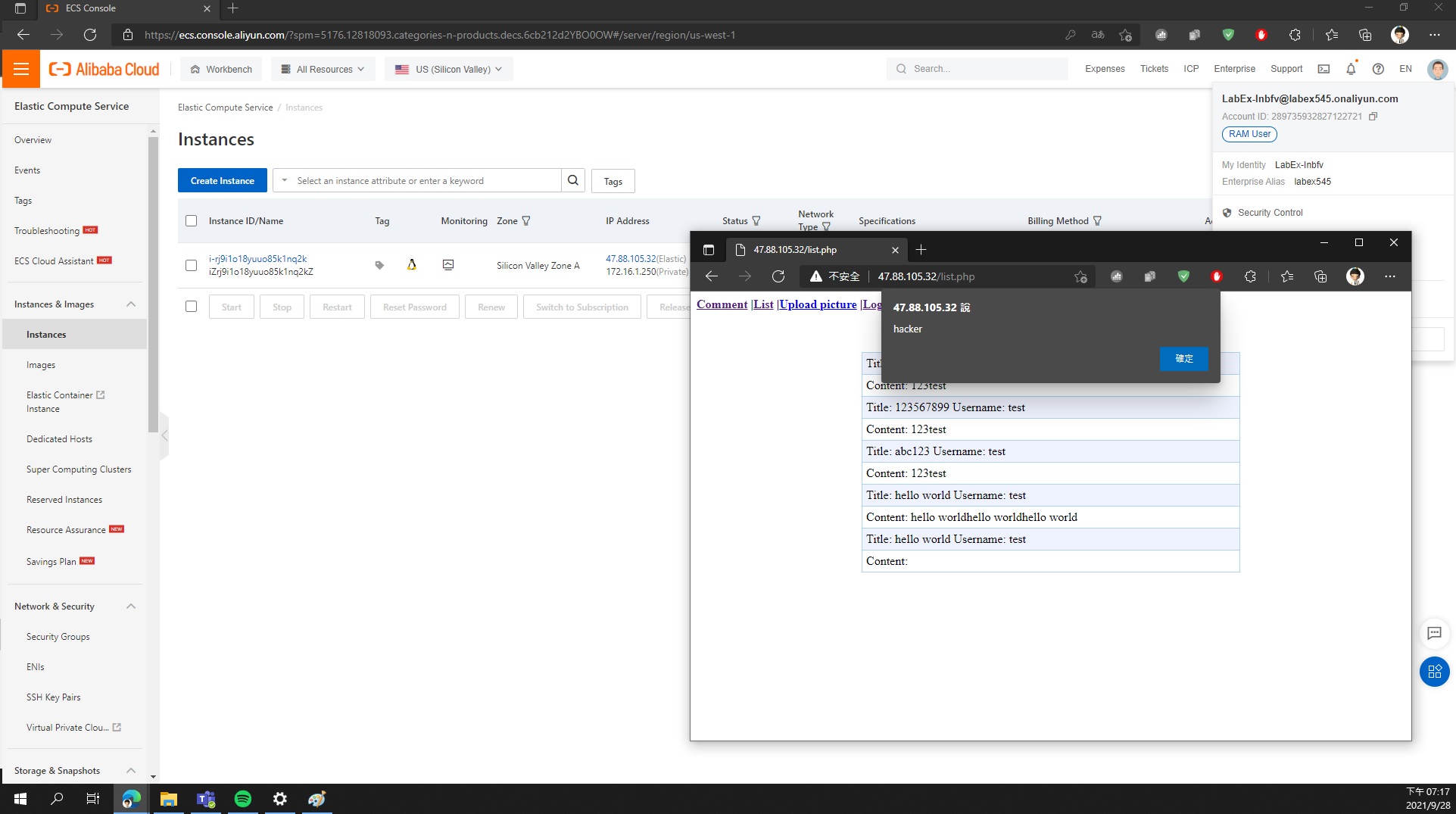Click the magnifier search button for instances
This screenshot has height=814, width=1456.
[x=573, y=180]
